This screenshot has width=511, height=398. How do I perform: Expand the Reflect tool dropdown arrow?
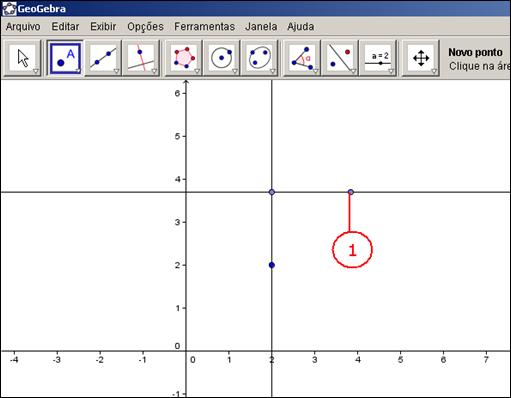pyautogui.click(x=353, y=71)
